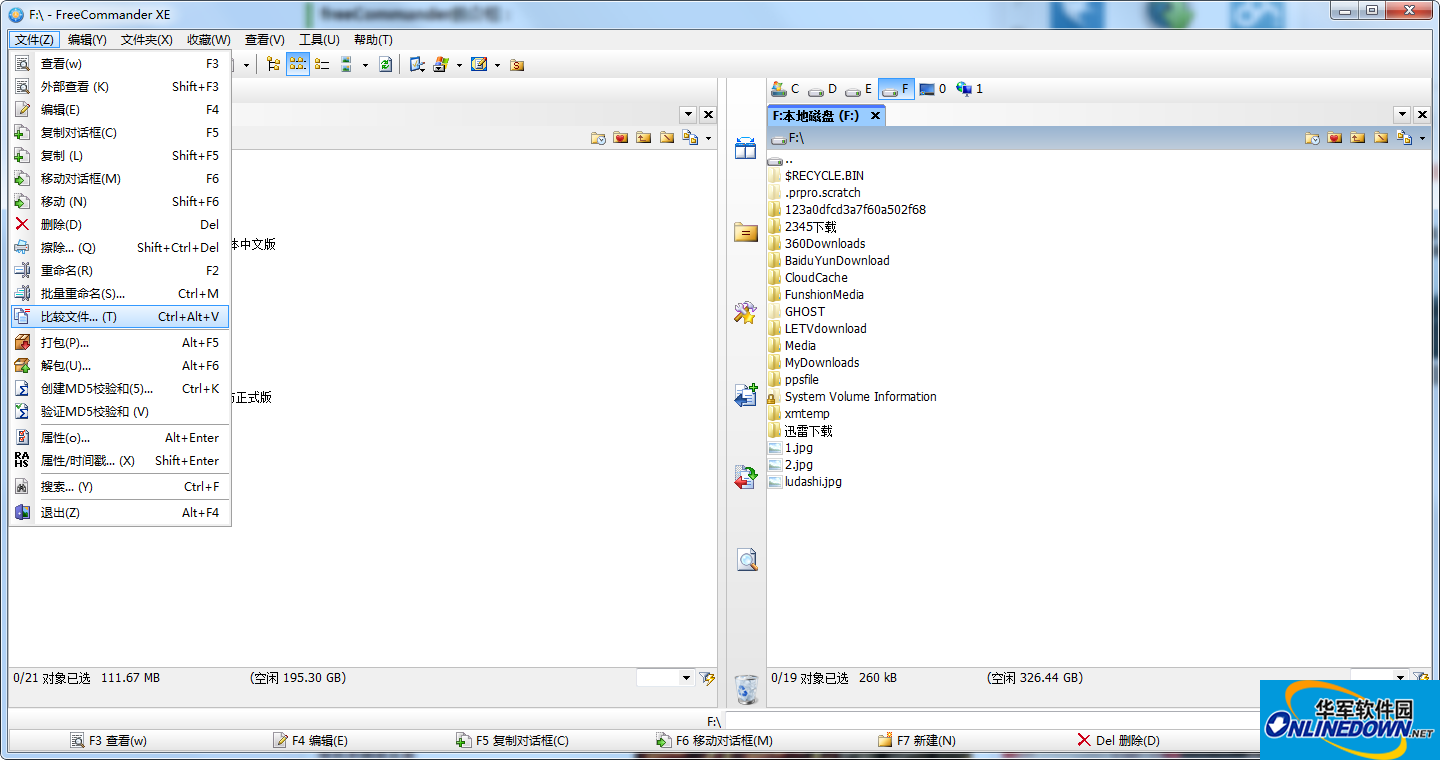Open the left panel address bar dropdown arrow

click(708, 138)
